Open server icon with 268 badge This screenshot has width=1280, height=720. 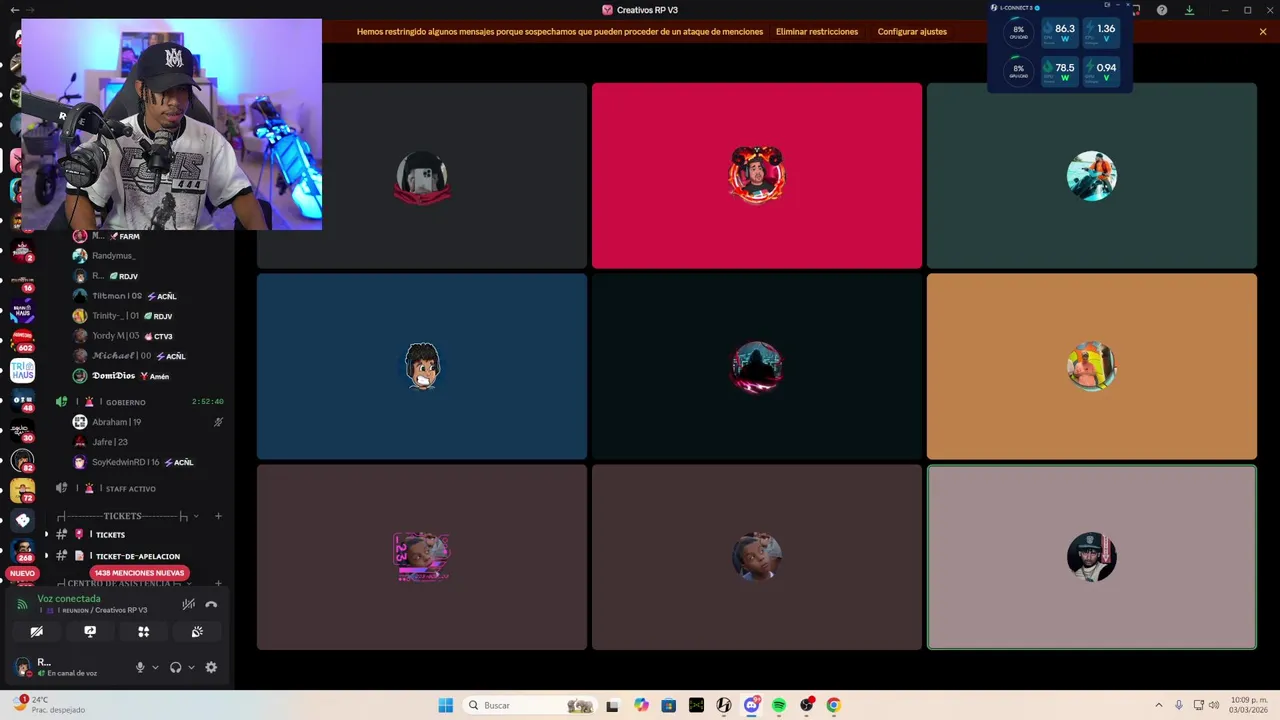pos(22,550)
